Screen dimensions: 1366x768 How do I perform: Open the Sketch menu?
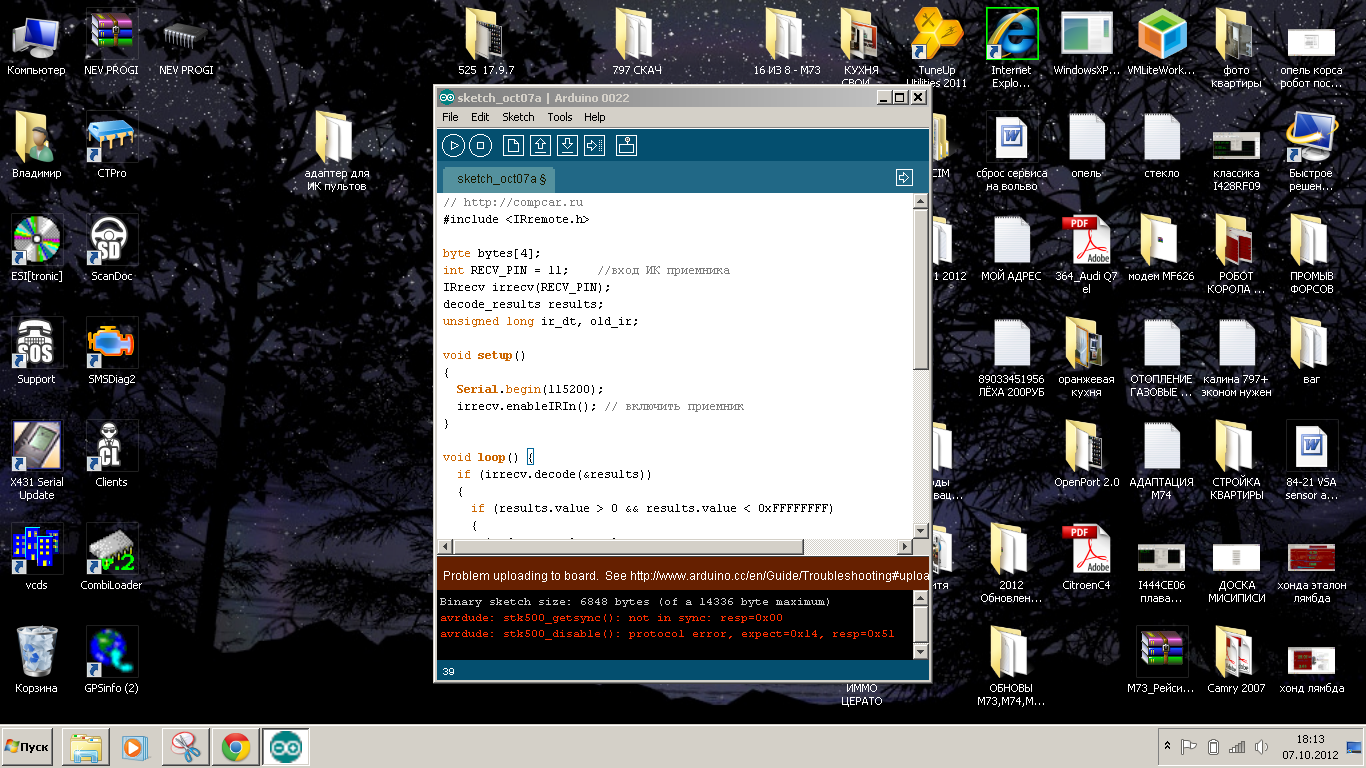(518, 117)
